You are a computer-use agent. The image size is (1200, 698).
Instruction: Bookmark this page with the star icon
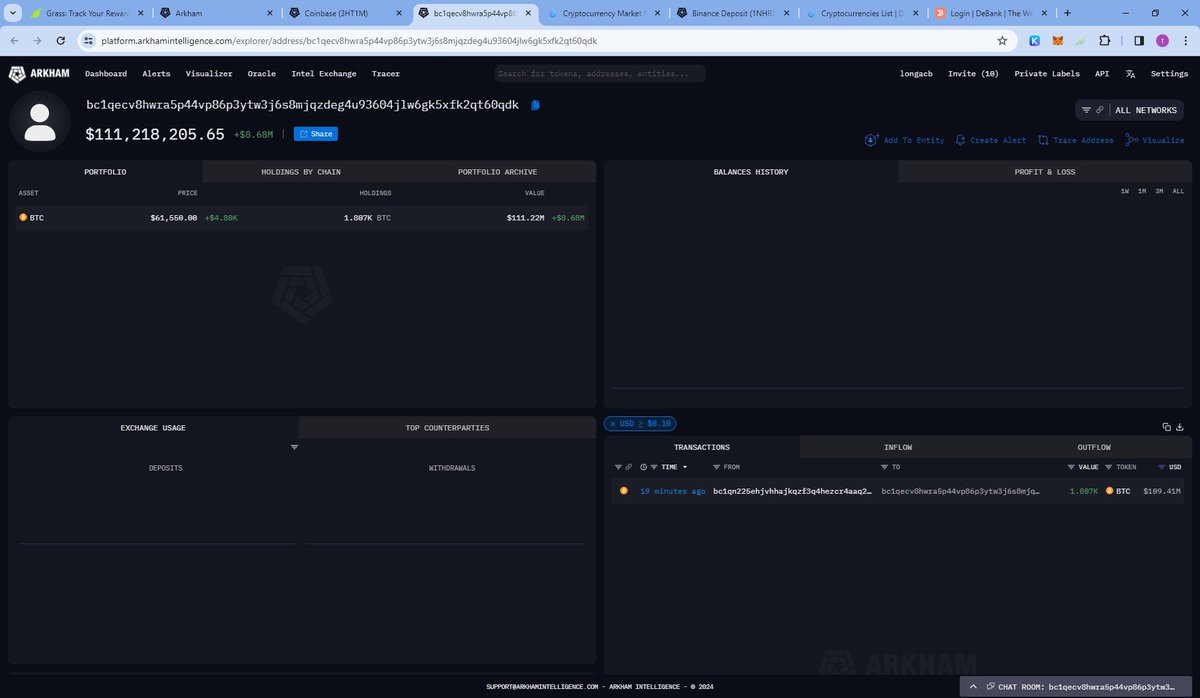point(1002,41)
